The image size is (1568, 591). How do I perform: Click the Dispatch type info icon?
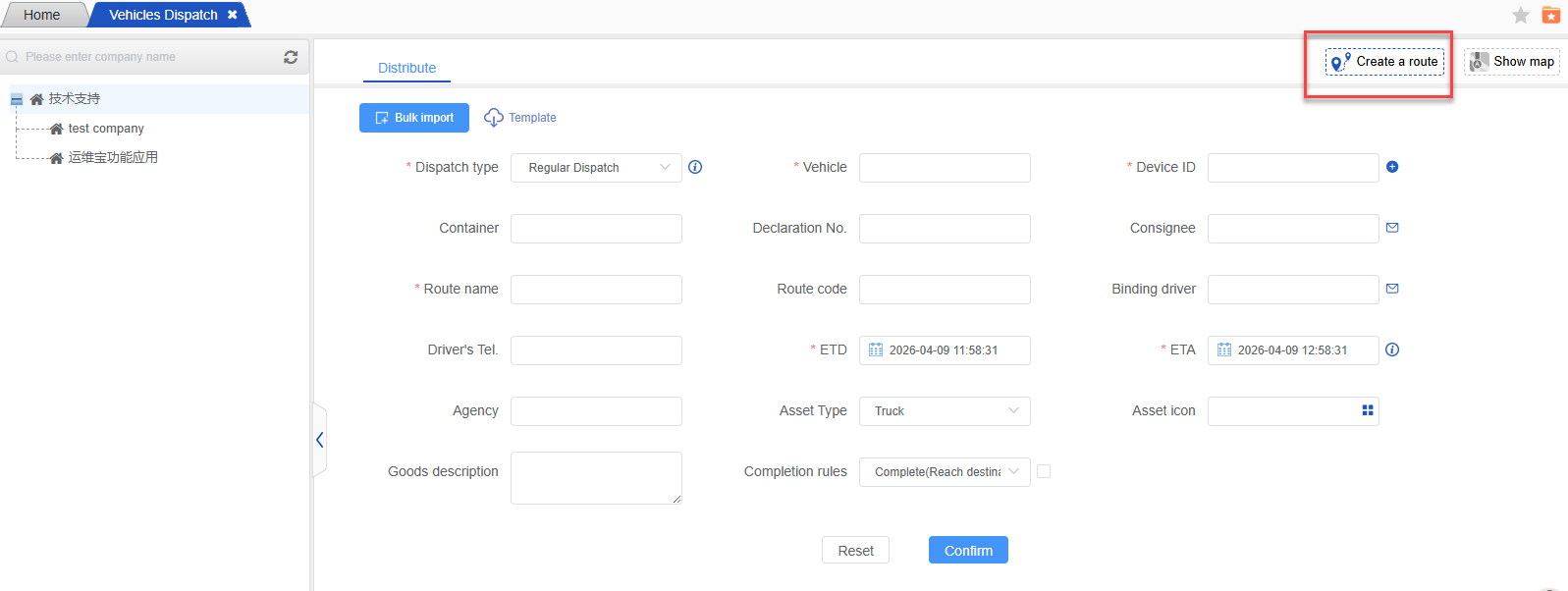click(695, 167)
